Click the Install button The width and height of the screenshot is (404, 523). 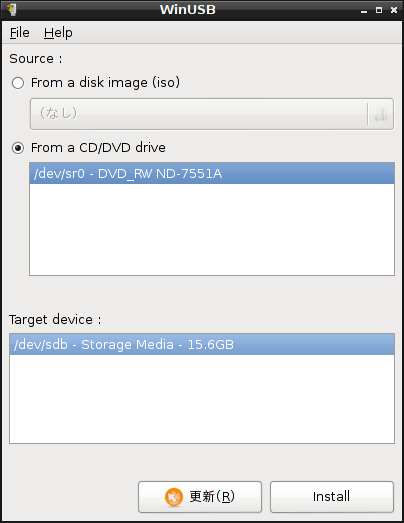click(x=332, y=497)
